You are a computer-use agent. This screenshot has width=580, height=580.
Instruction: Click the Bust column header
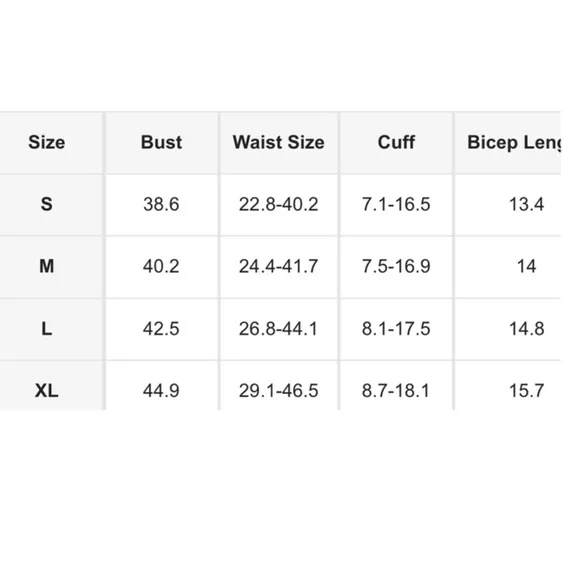161,142
